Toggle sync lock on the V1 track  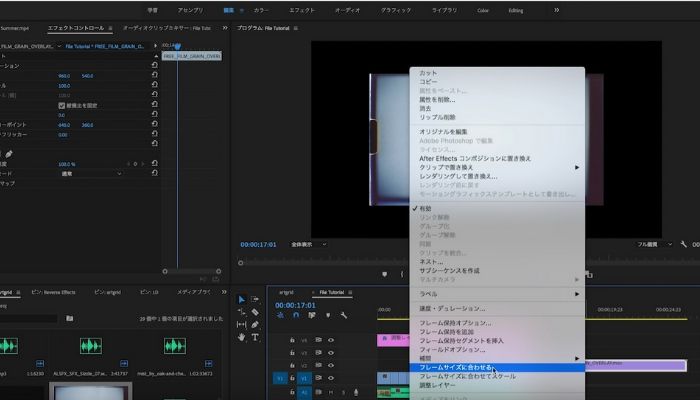coord(318,378)
